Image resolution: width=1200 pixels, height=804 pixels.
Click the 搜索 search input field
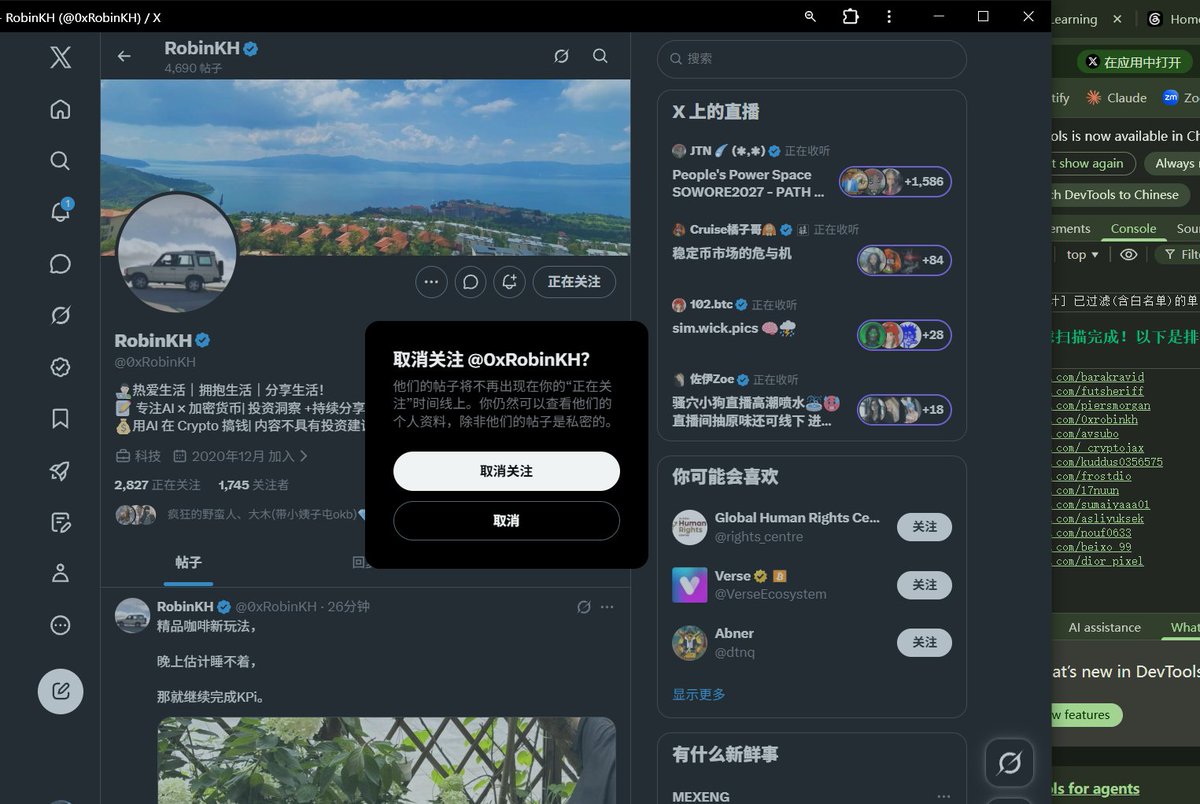click(x=812, y=59)
